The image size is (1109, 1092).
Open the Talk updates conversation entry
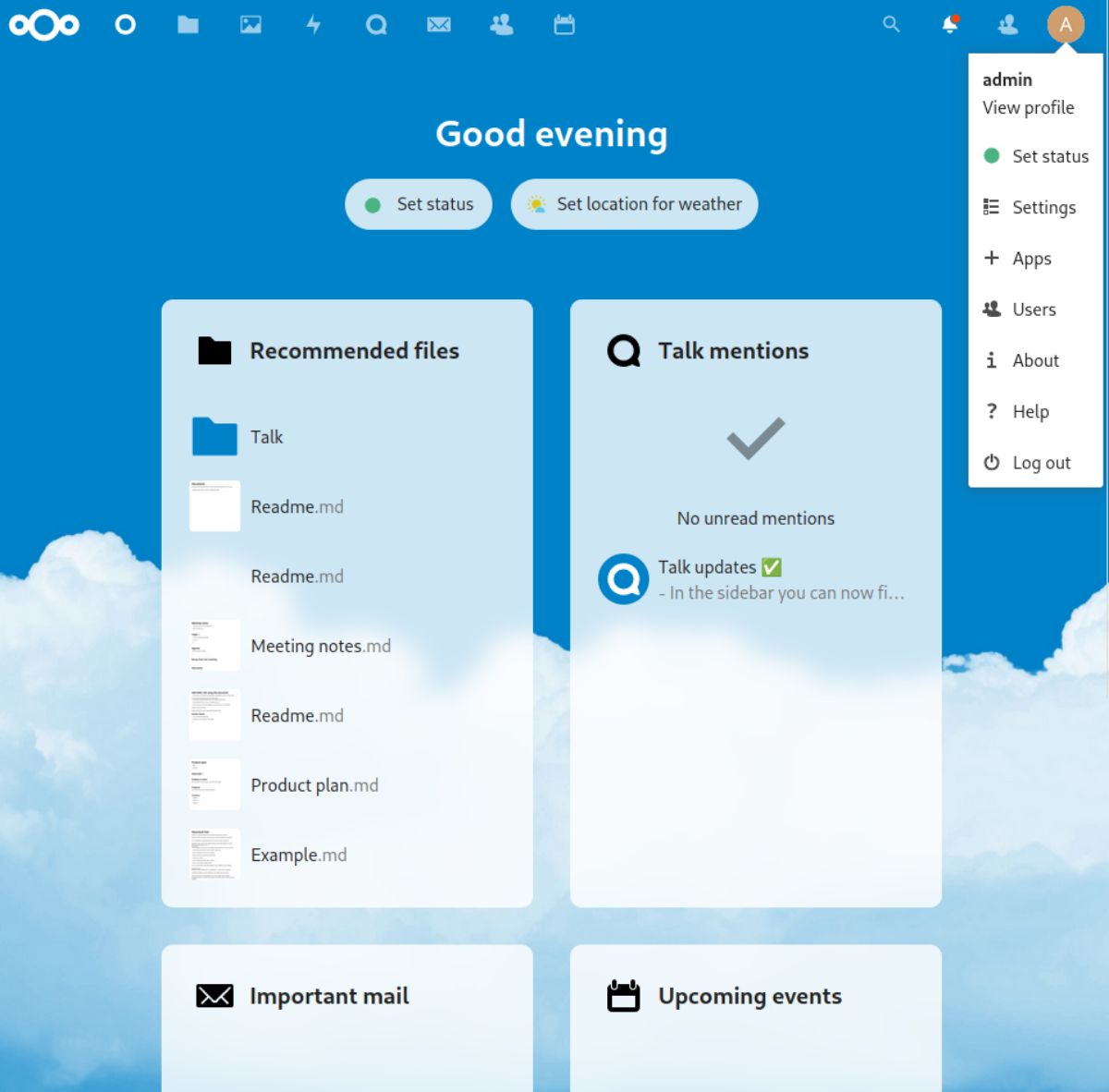756,579
